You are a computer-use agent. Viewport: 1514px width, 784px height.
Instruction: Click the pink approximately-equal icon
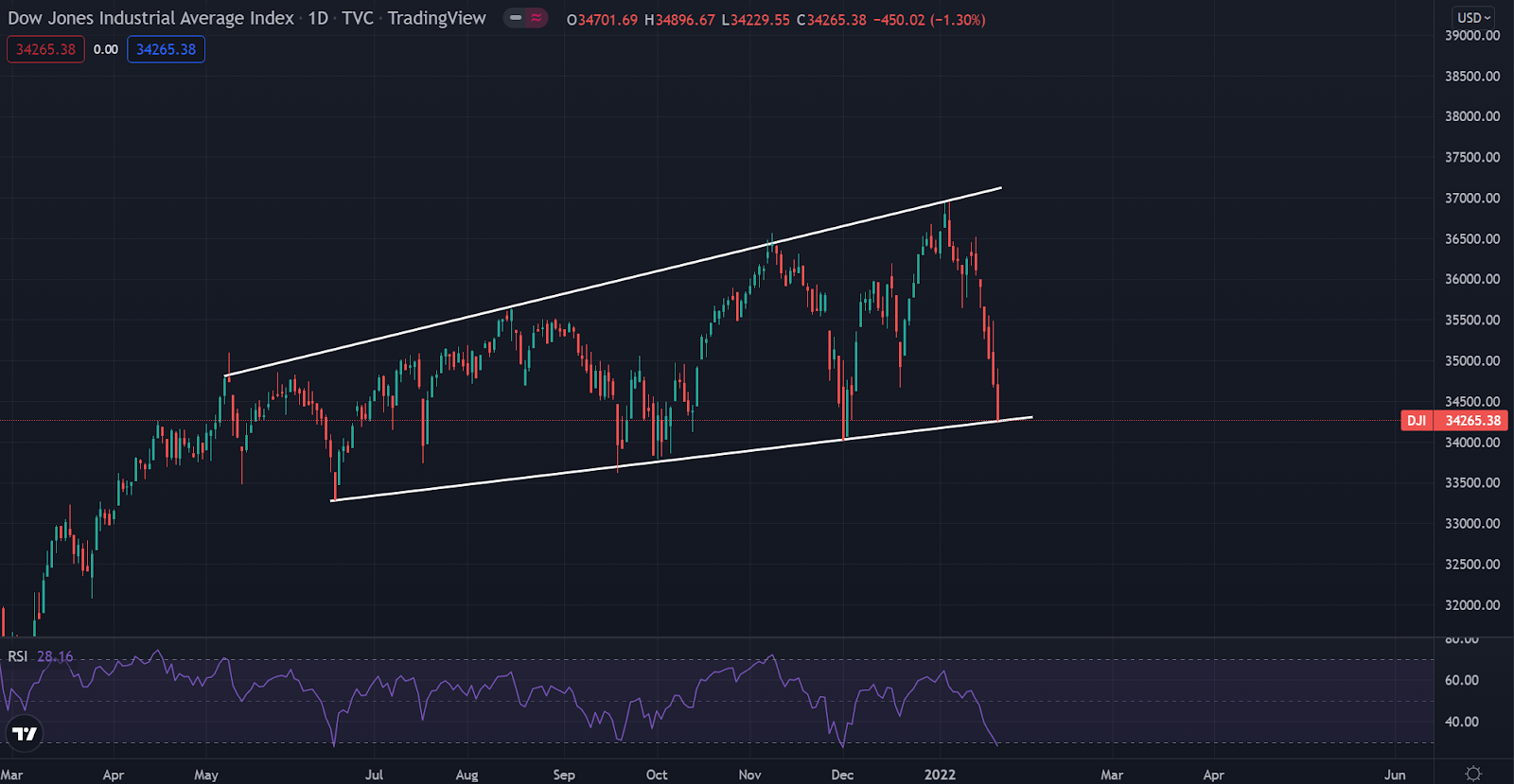point(537,18)
